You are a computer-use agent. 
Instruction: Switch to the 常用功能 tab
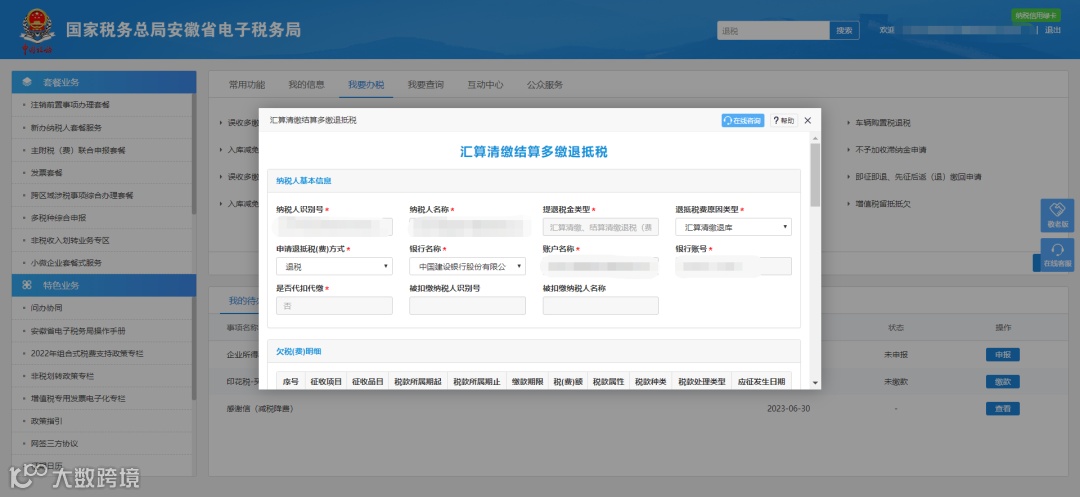click(247, 85)
